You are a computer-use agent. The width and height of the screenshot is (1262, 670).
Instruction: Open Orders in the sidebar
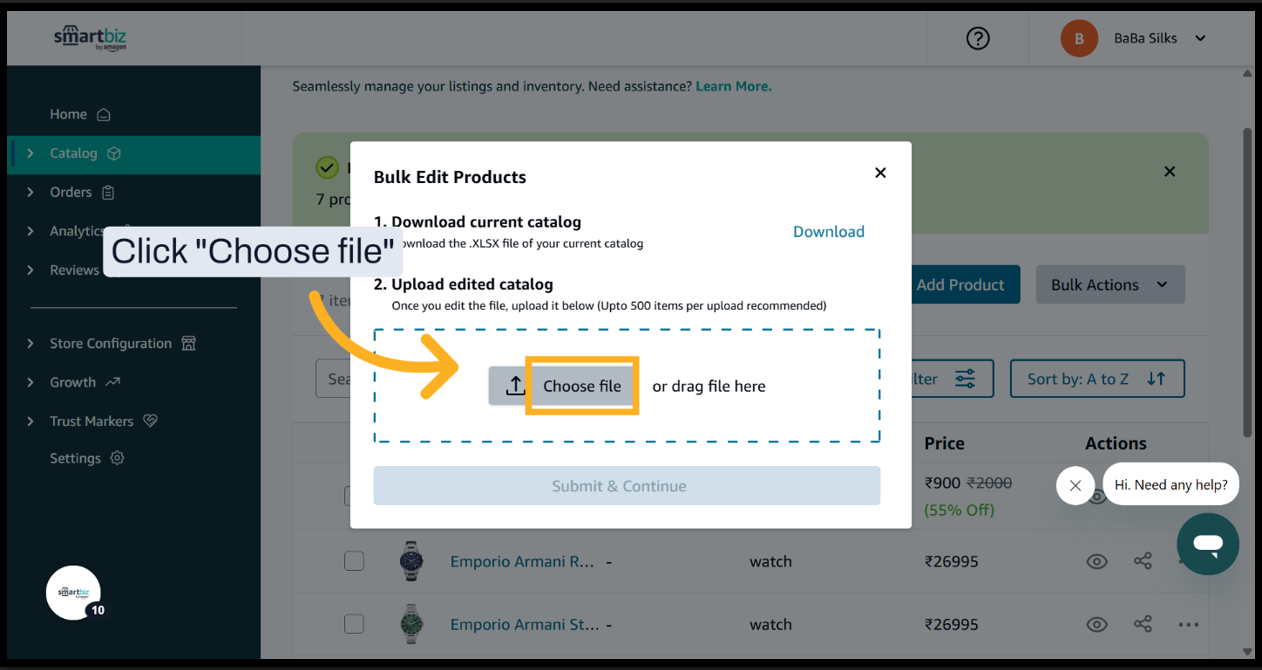pos(71,192)
